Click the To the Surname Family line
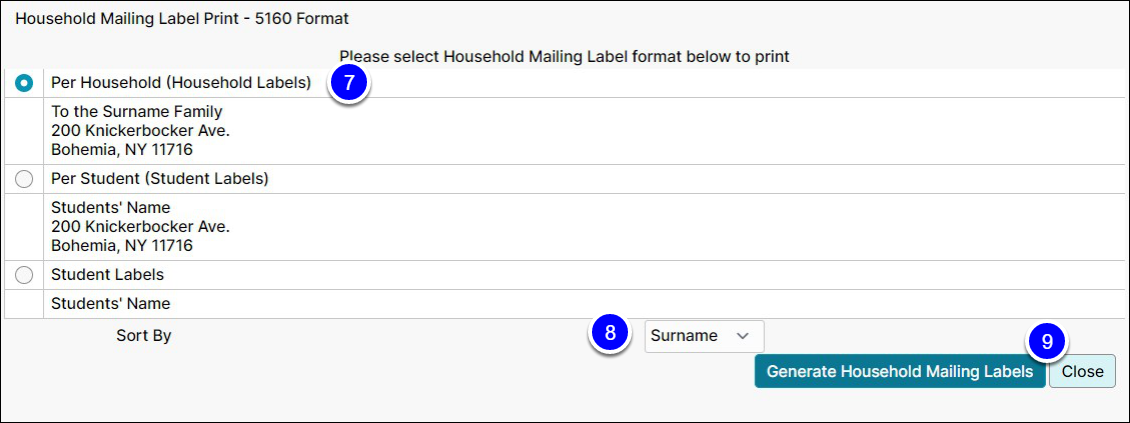 pyautogui.click(x=137, y=112)
